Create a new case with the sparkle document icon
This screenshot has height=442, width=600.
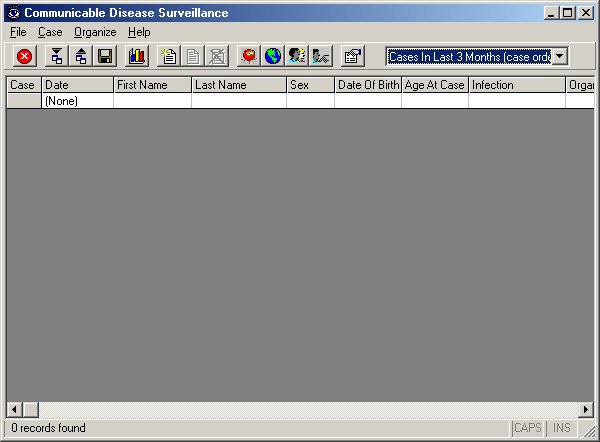click(169, 57)
